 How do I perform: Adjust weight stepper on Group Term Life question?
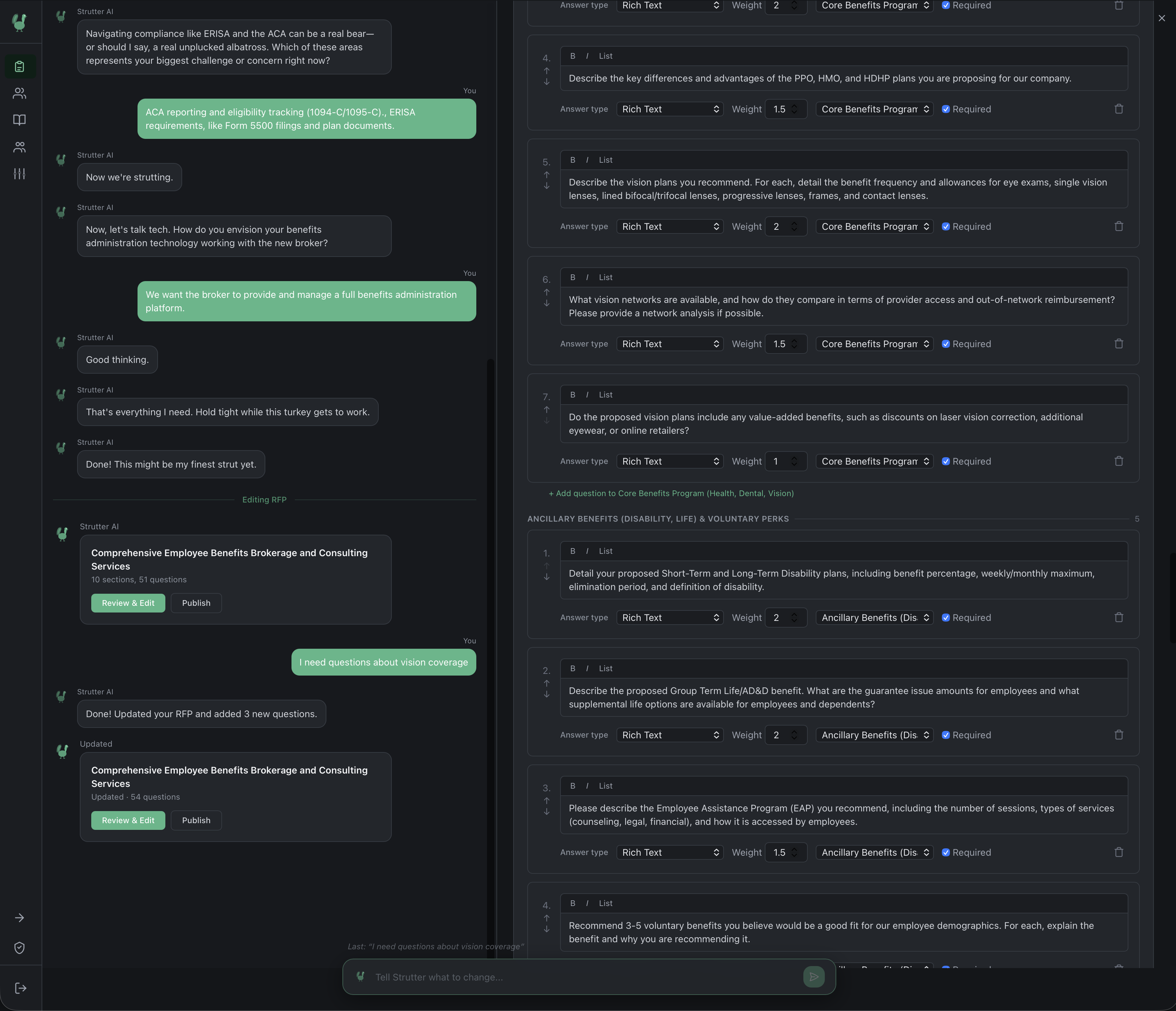pos(794,735)
